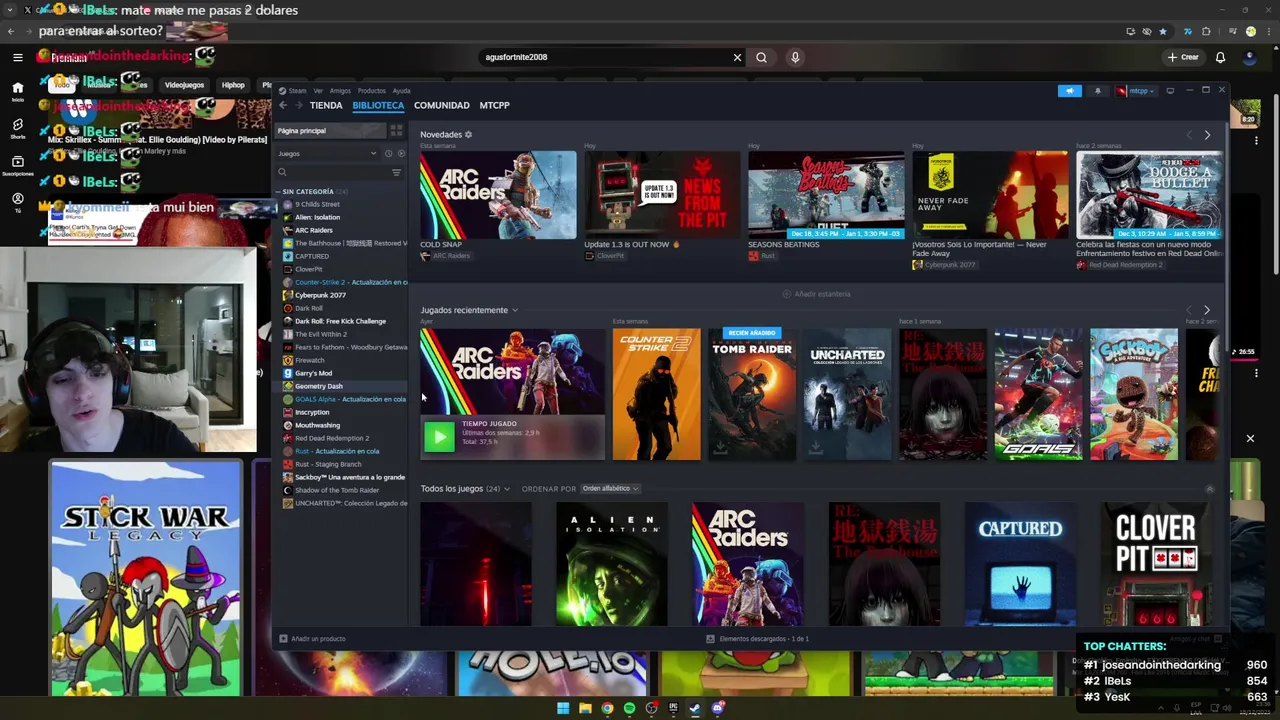Open Discord from the Windows taskbar

pyautogui.click(x=717, y=708)
